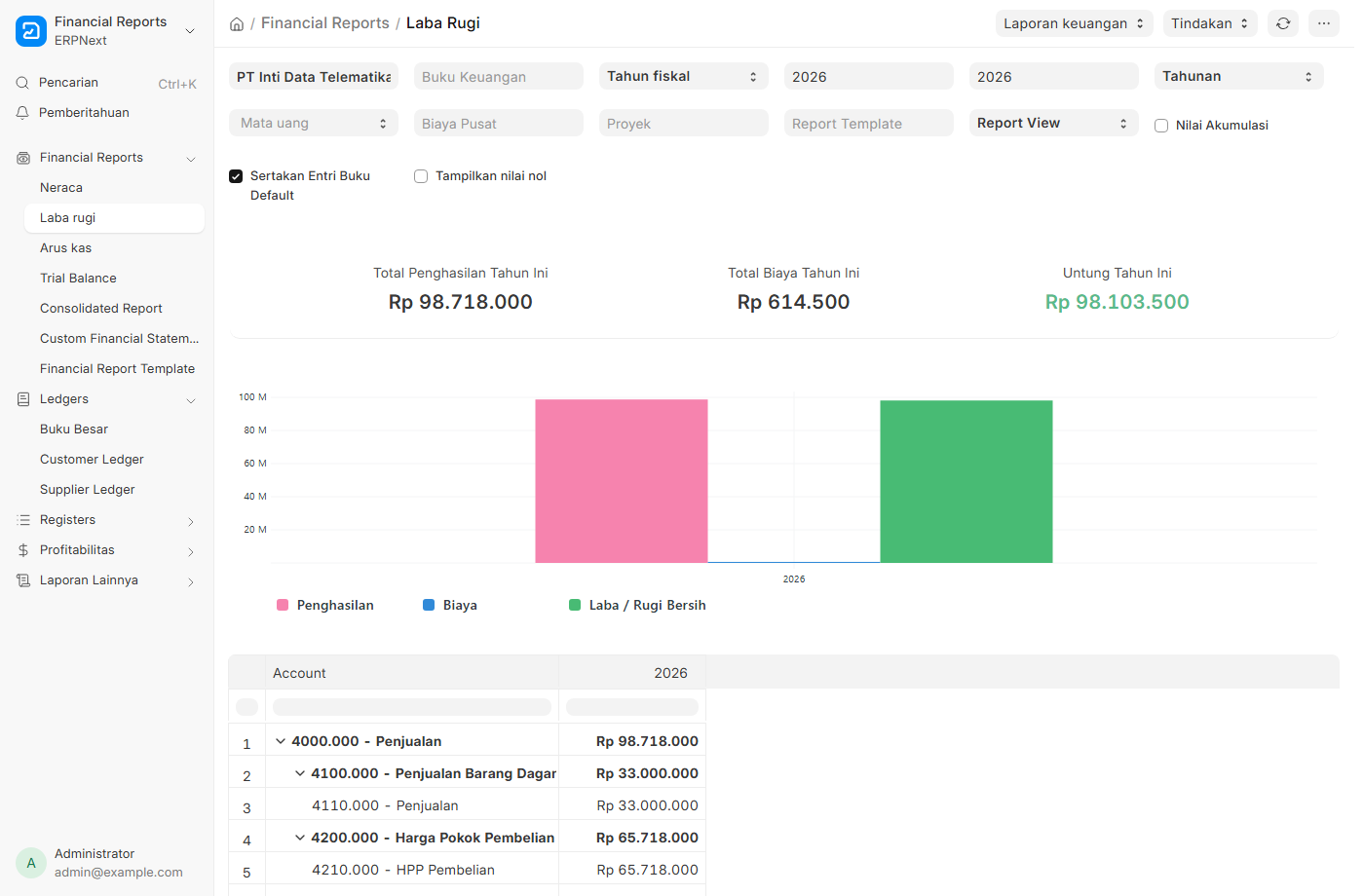Open Arus kas report
The width and height of the screenshot is (1364, 896).
point(114,248)
